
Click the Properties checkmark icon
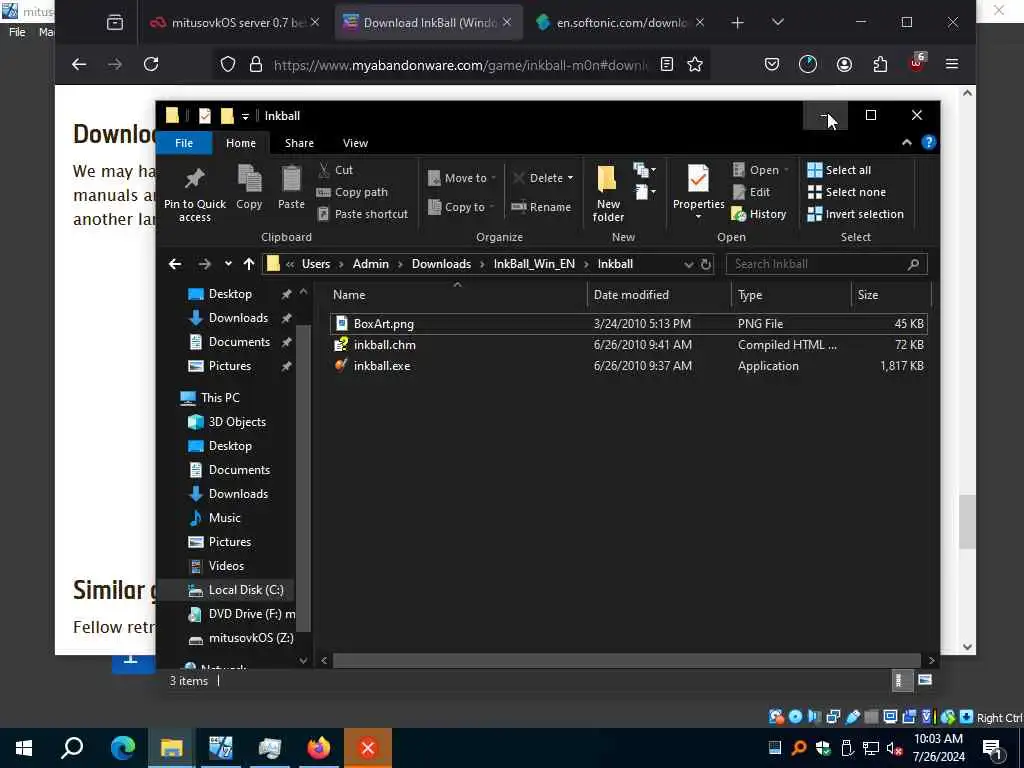point(698,180)
